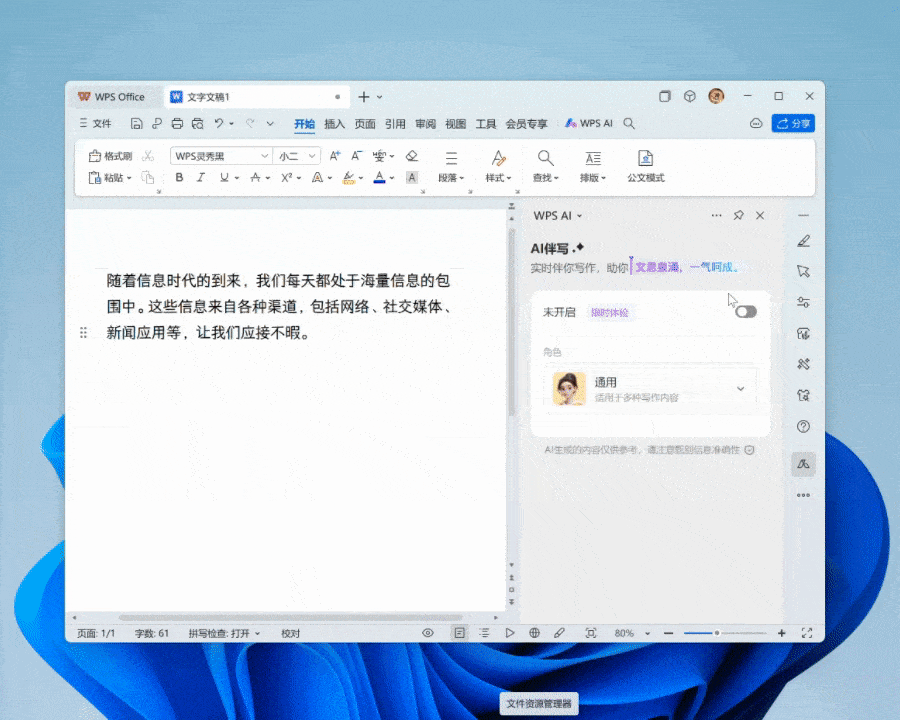The image size is (900, 720).
Task: Pin the WPS AI panel
Action: coord(738,215)
